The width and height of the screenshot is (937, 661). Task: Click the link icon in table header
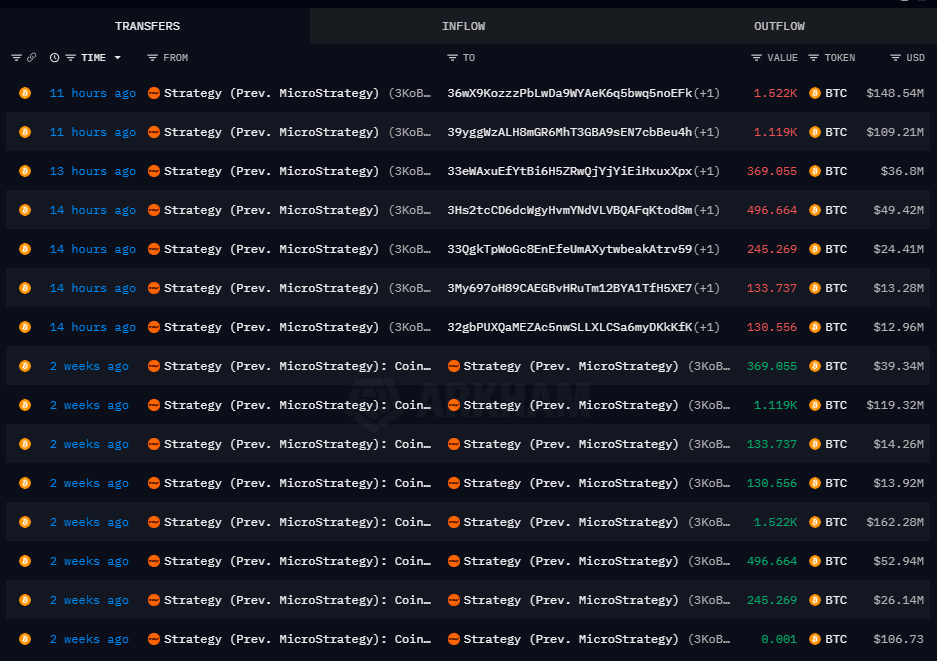coord(32,57)
